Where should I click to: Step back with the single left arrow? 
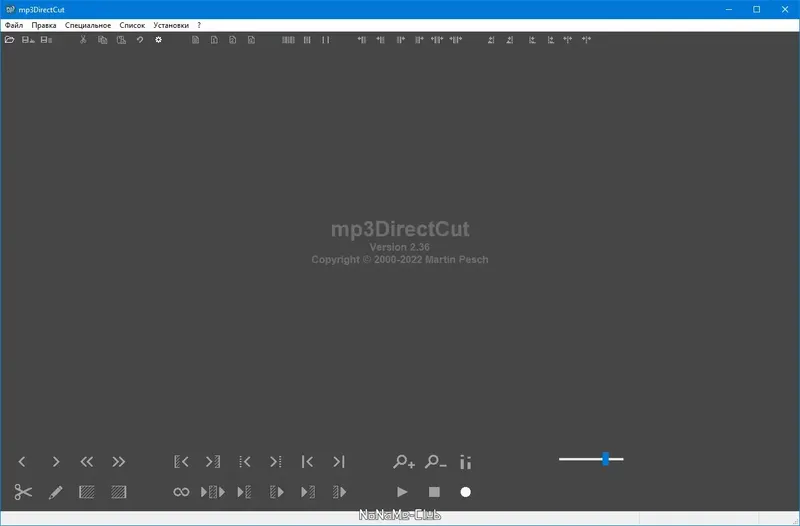tap(22, 462)
